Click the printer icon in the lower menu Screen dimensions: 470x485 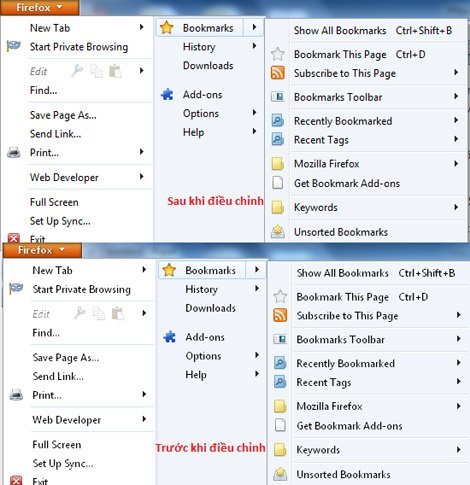[16, 395]
